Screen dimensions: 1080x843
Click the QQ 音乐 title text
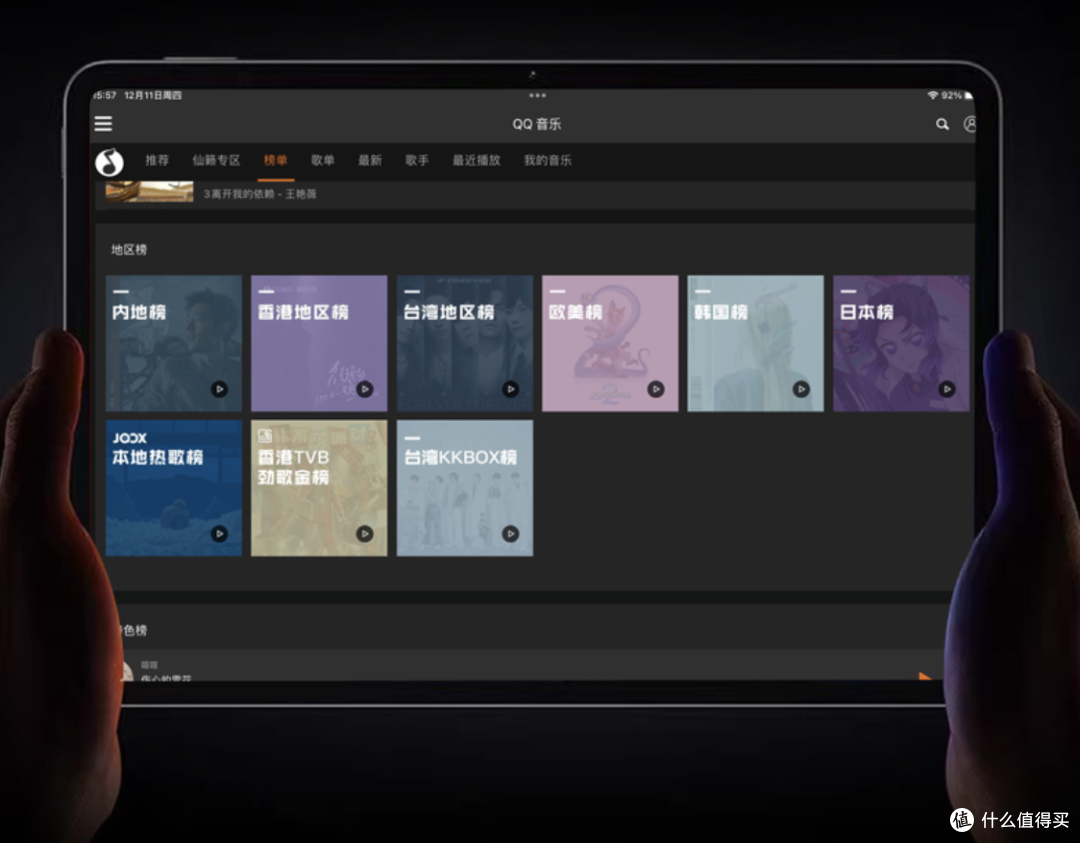(537, 124)
